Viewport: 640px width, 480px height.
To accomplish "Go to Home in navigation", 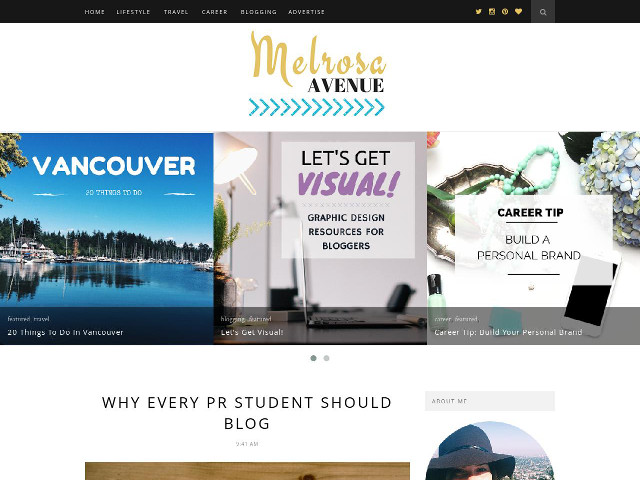I will [x=95, y=12].
